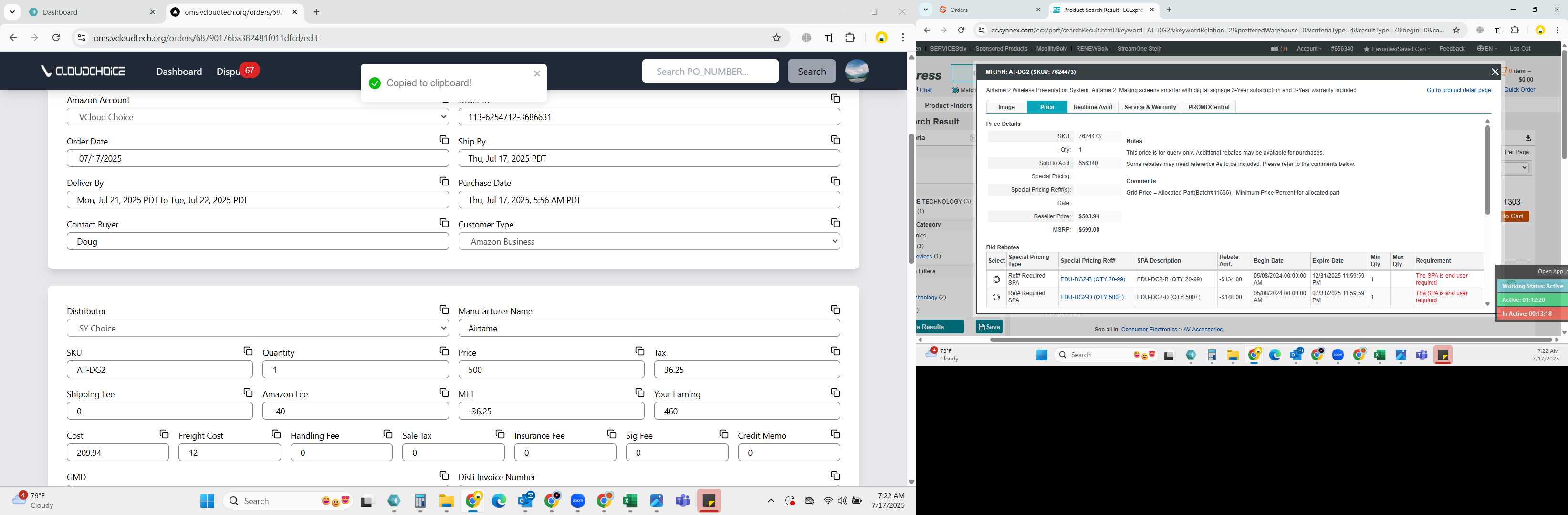1568x515 pixels.
Task: Expand the cart item dropdown
Action: 1519,71
